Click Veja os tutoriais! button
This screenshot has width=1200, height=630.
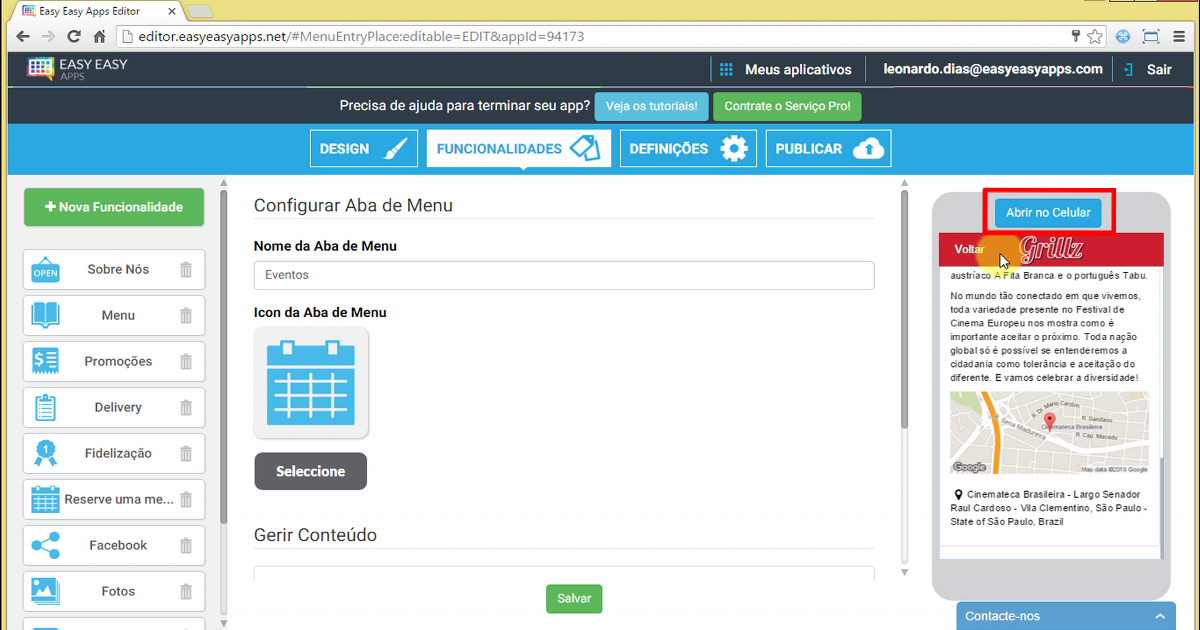tap(652, 107)
